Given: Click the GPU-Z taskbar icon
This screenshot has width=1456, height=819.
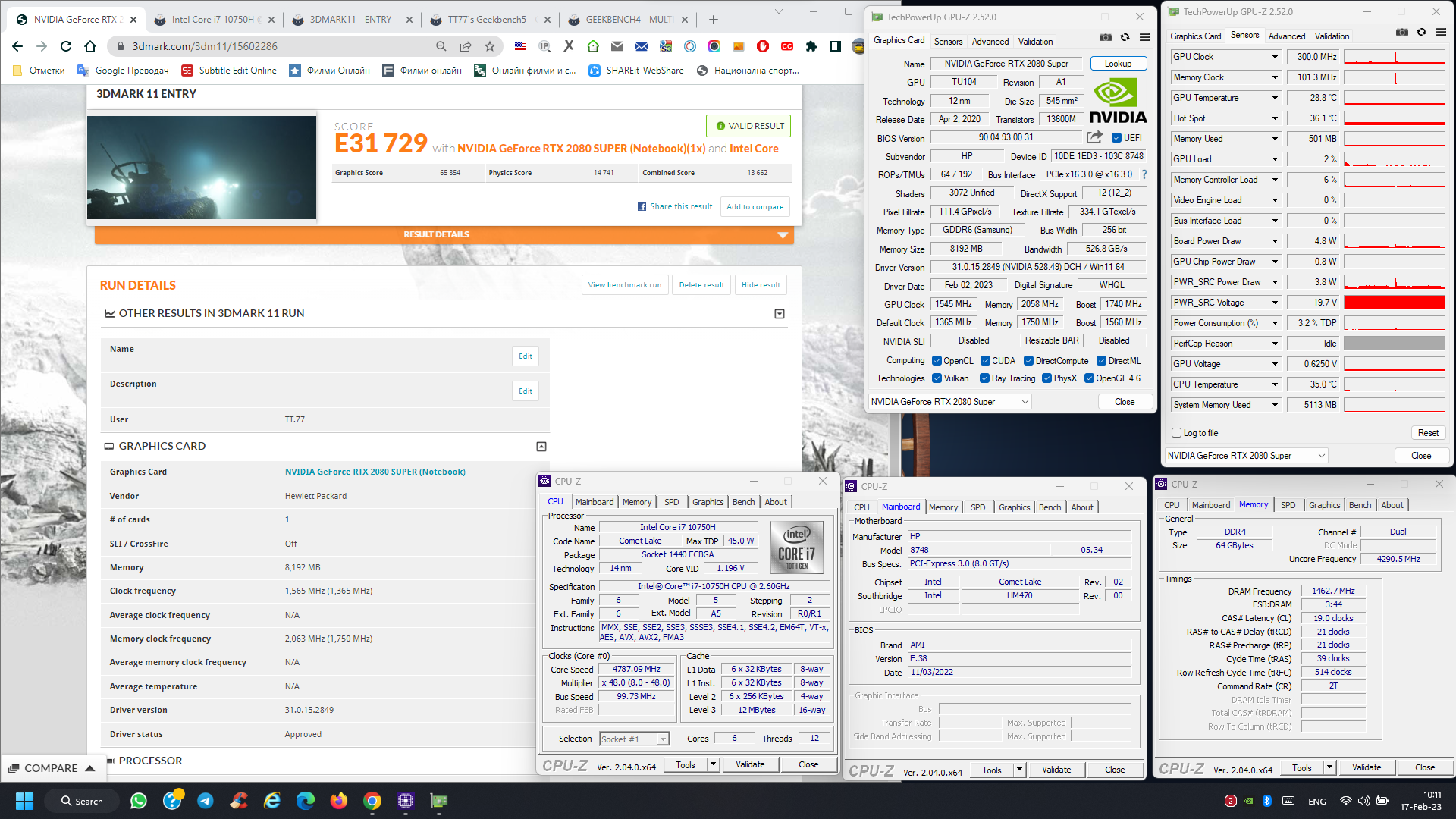Looking at the screenshot, I should click(439, 801).
